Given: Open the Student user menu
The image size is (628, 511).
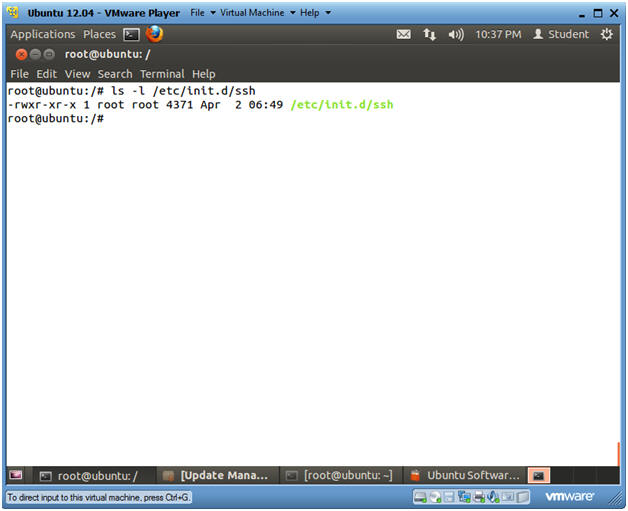Looking at the screenshot, I should (x=561, y=34).
